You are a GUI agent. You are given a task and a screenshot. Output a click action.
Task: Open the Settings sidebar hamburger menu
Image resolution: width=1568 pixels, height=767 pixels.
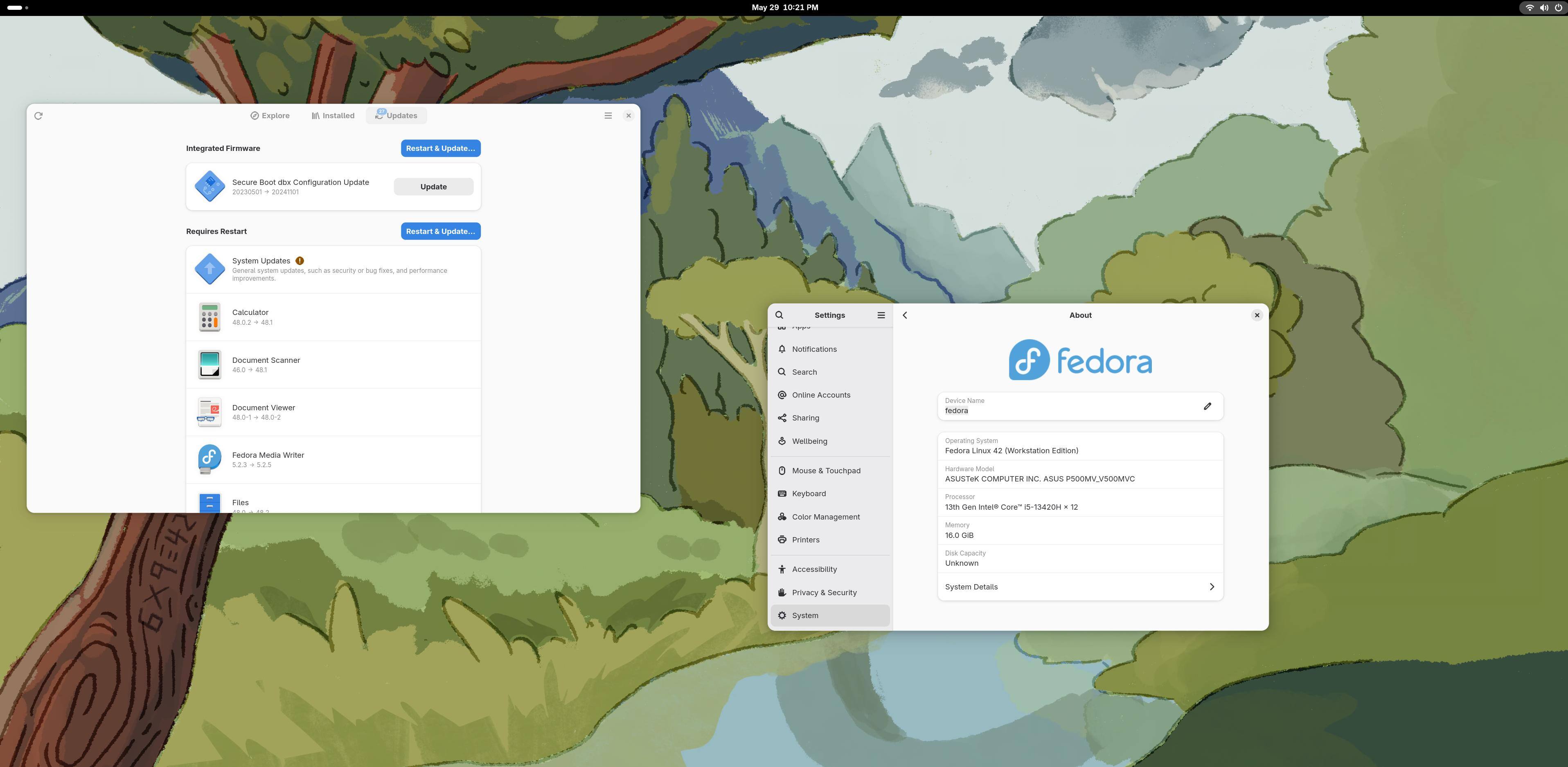880,315
